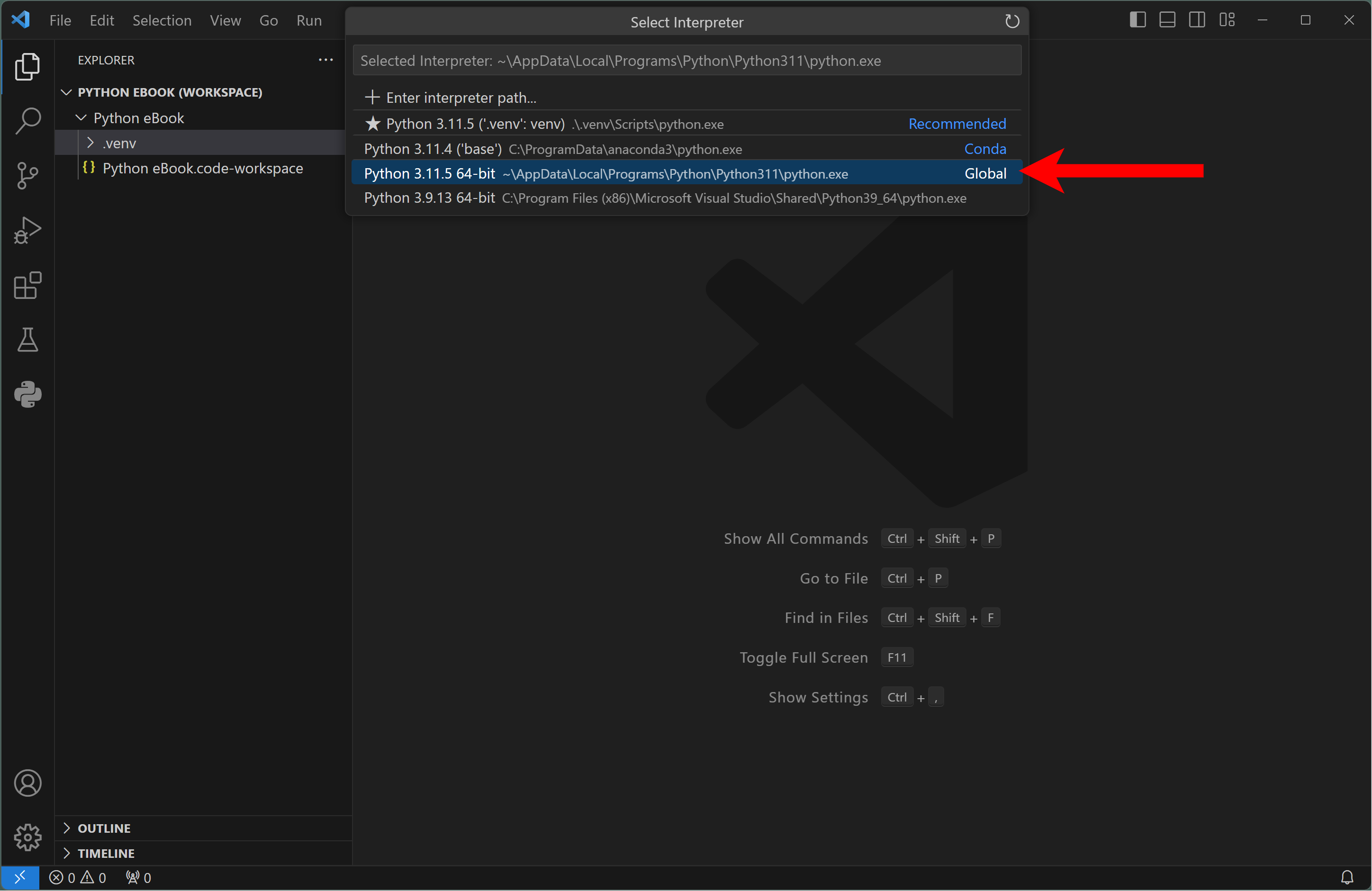Open the notifications bell

(1347, 878)
